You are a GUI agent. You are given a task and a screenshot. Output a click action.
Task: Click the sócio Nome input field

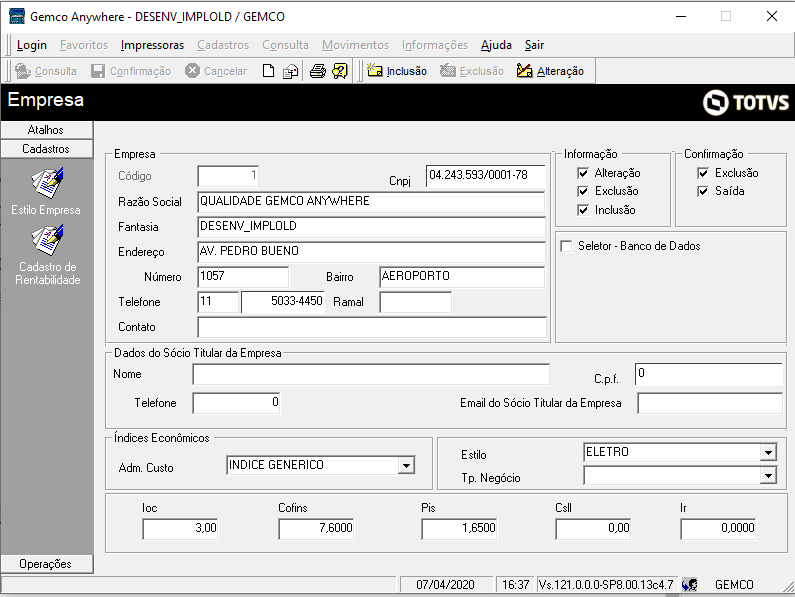click(x=371, y=374)
